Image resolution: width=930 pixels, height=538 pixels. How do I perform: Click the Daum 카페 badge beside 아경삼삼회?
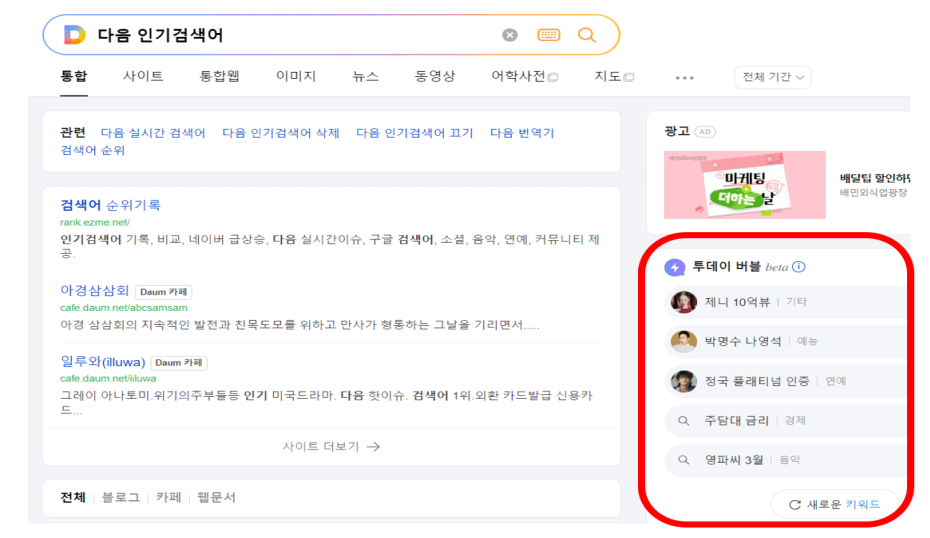(164, 292)
